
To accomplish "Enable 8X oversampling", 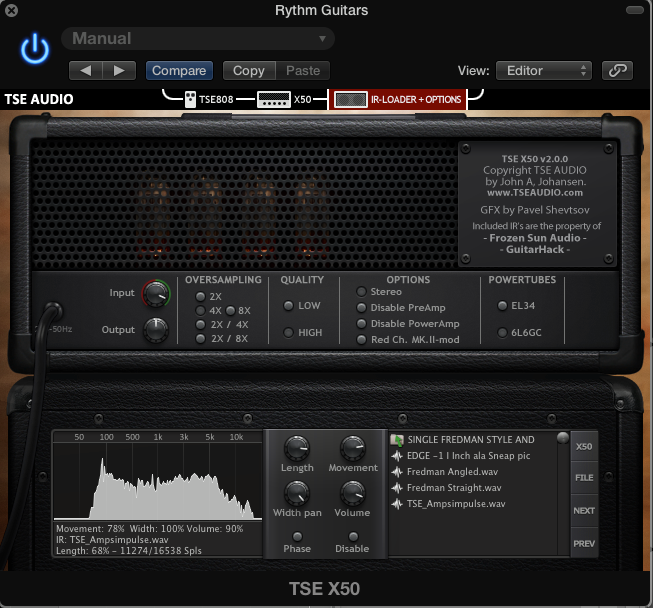I will tap(230, 311).
